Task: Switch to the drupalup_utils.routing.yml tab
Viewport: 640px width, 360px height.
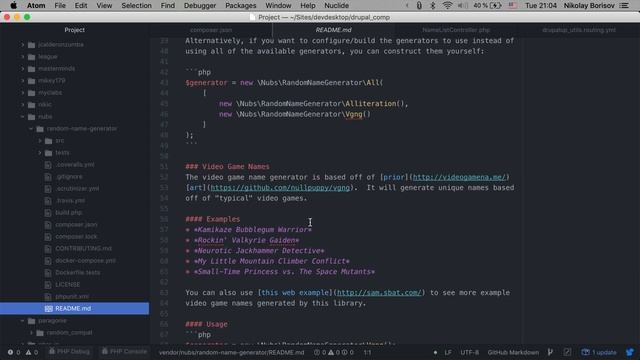Action: (579, 30)
